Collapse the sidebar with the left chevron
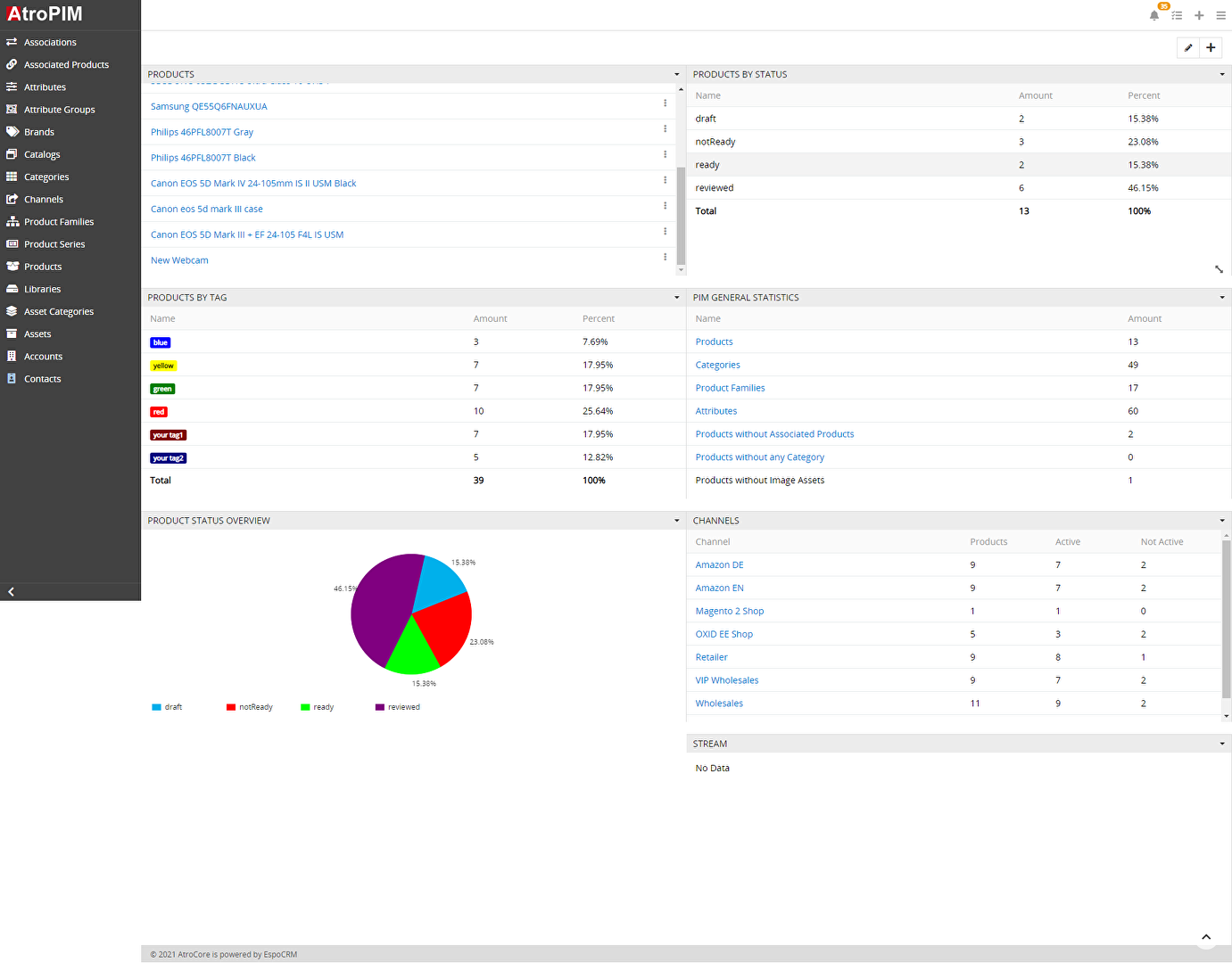 pyautogui.click(x=11, y=592)
